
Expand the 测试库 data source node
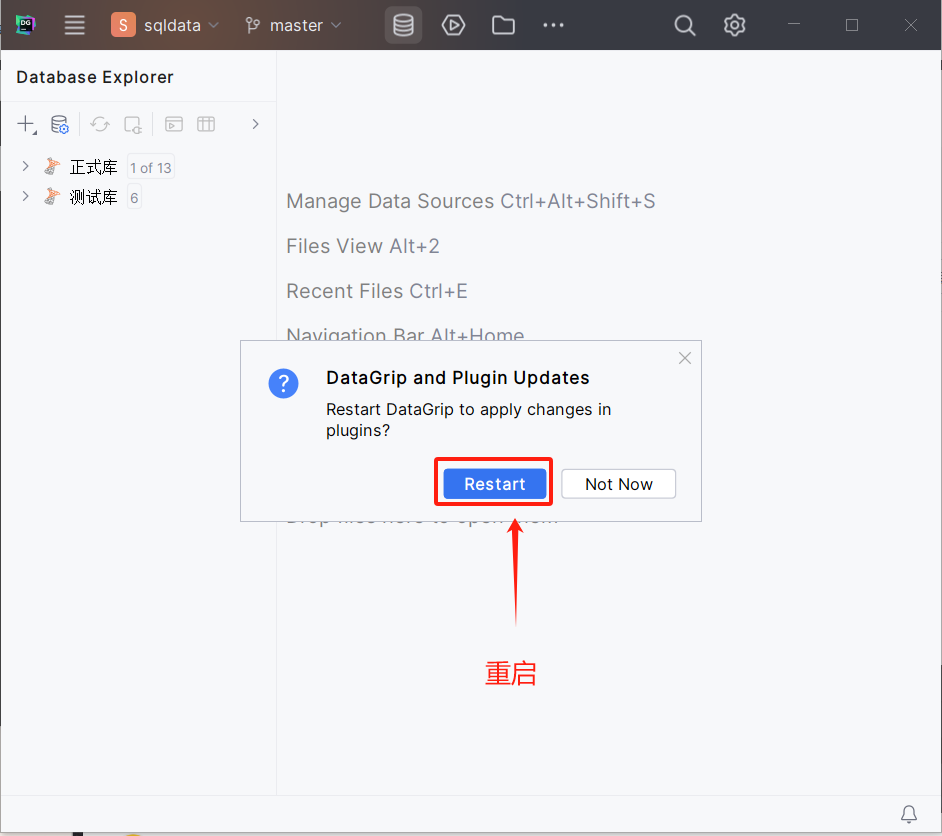point(25,196)
